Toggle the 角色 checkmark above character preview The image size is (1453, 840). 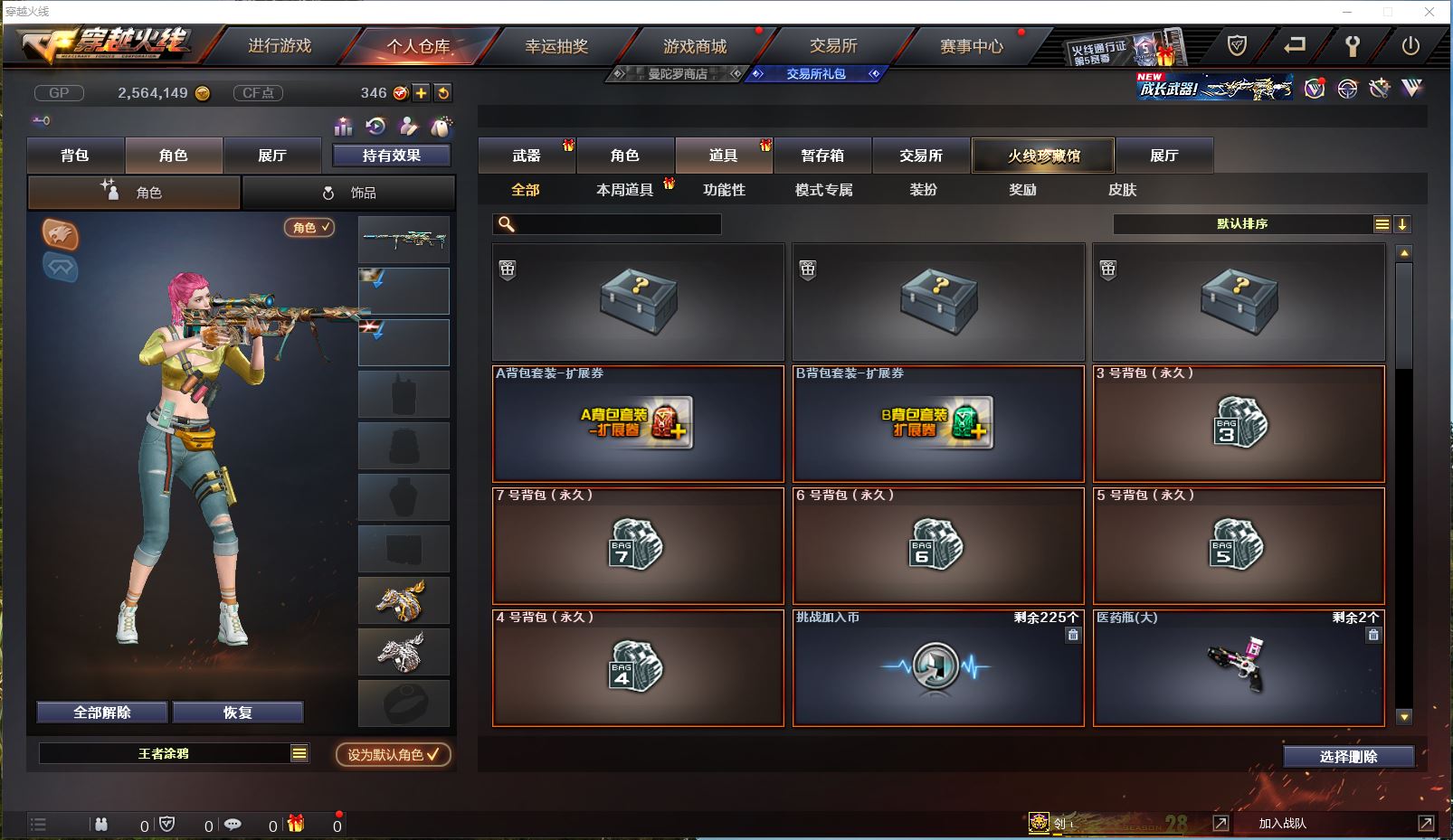click(309, 227)
